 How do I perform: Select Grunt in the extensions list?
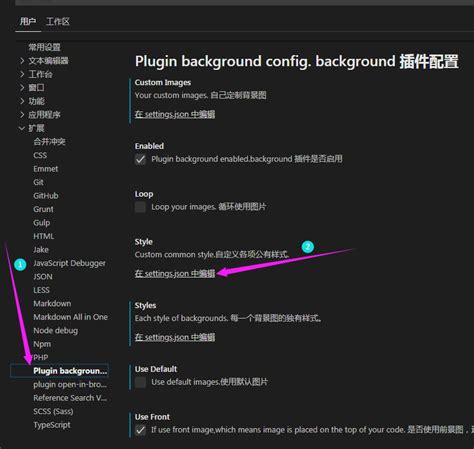point(43,209)
